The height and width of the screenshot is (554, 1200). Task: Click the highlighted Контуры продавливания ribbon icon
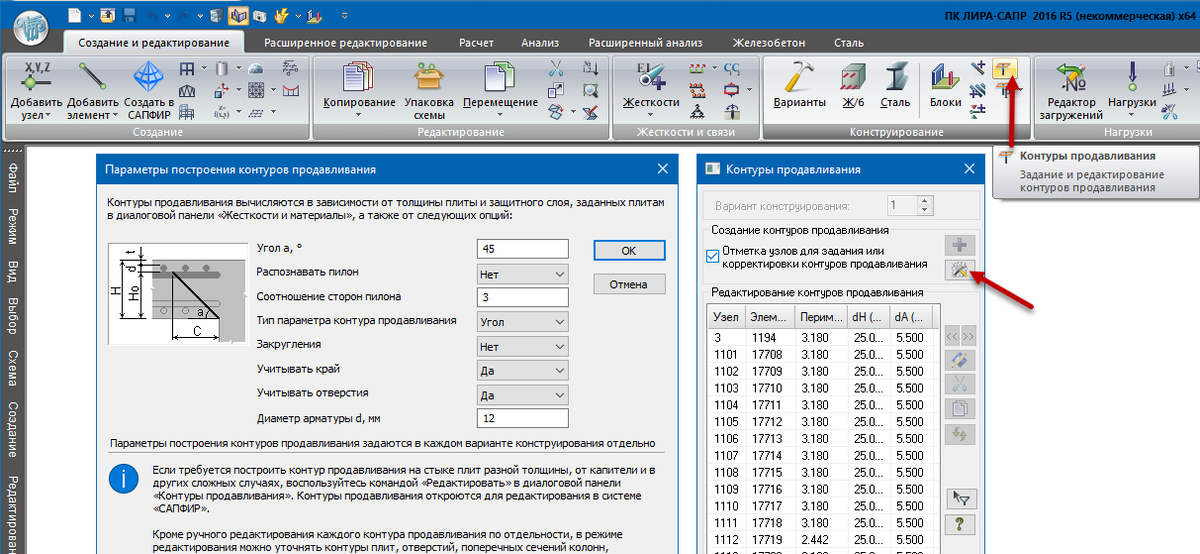click(1006, 68)
